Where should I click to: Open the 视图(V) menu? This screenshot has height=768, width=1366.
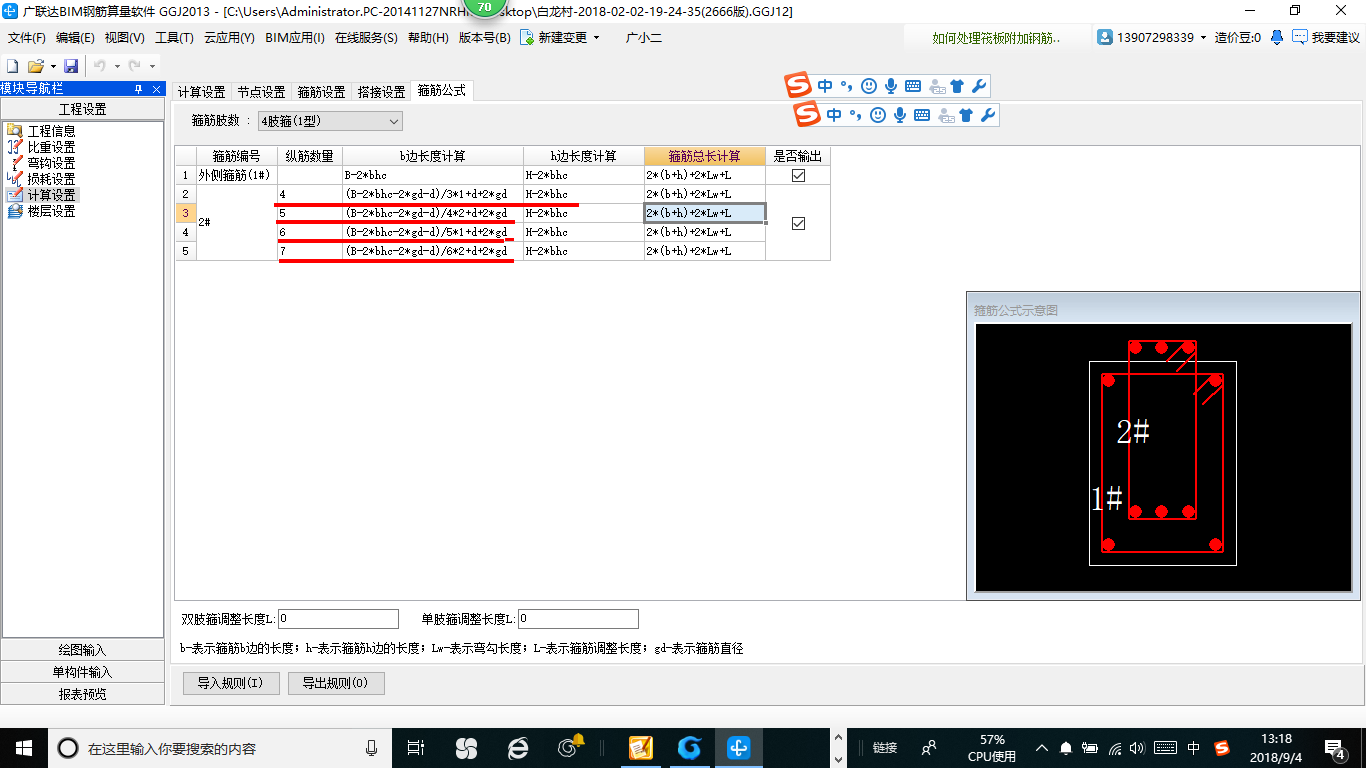point(124,38)
